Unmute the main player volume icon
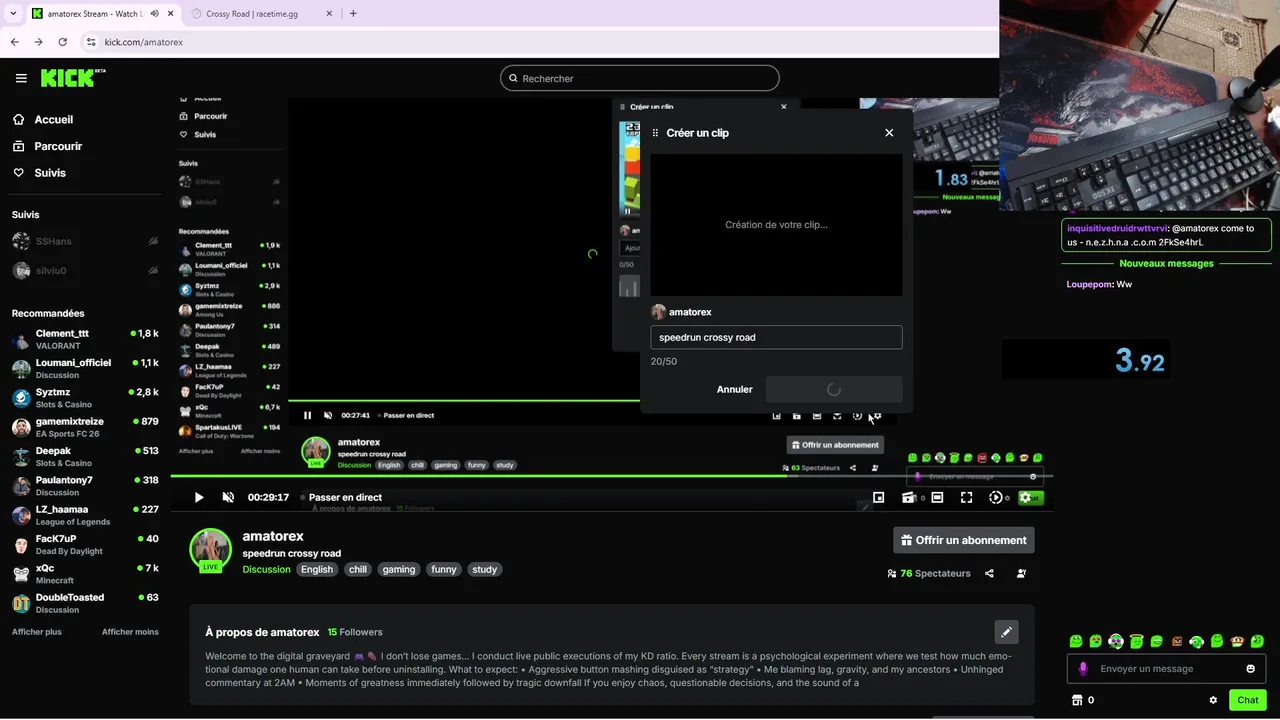 [x=228, y=497]
